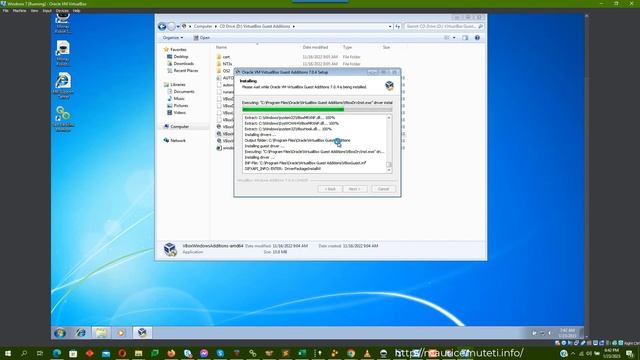Expand breadcrumb arrow after Computer

point(216,27)
